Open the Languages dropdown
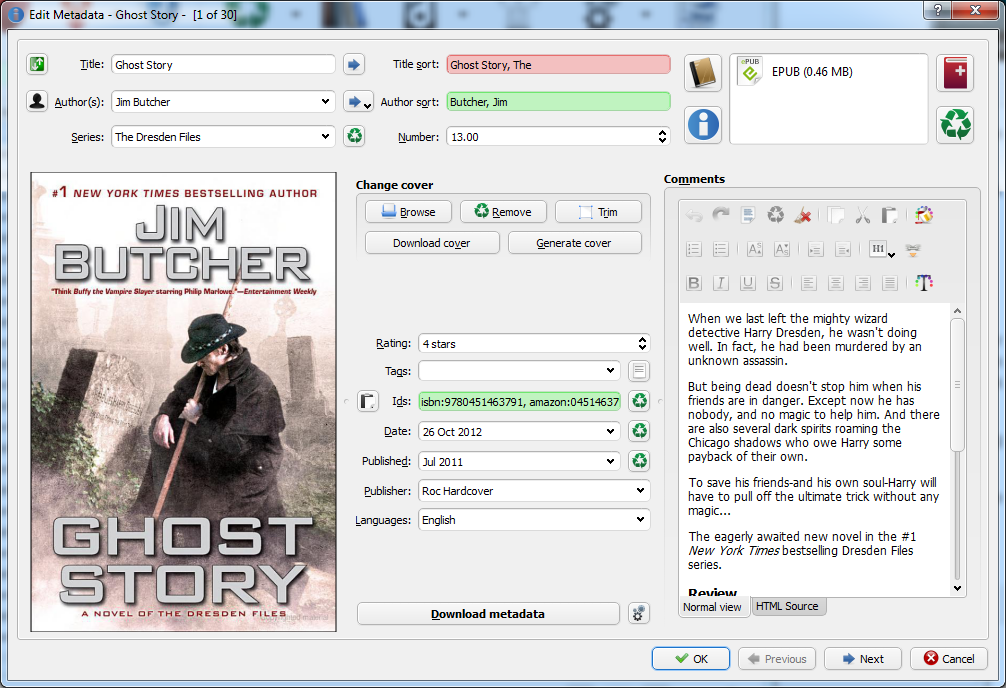Image resolution: width=1006 pixels, height=688 pixels. pos(640,519)
